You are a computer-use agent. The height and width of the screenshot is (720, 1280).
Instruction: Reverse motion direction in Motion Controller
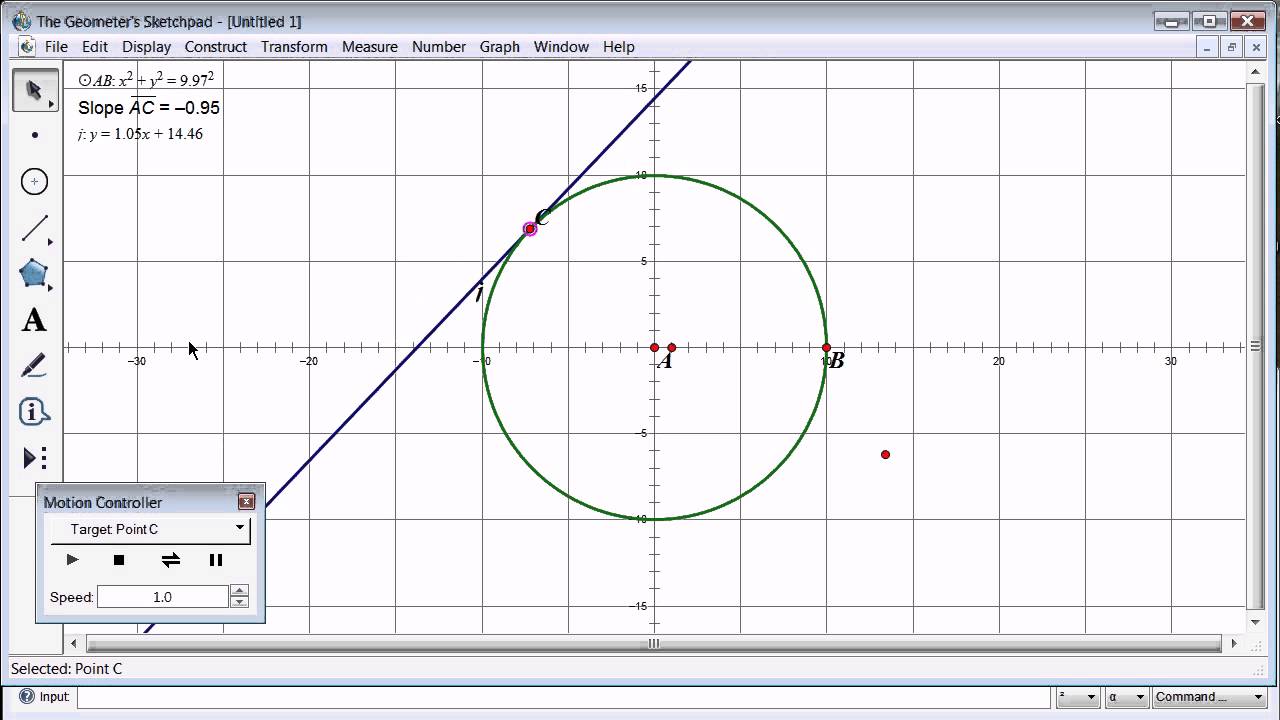170,560
